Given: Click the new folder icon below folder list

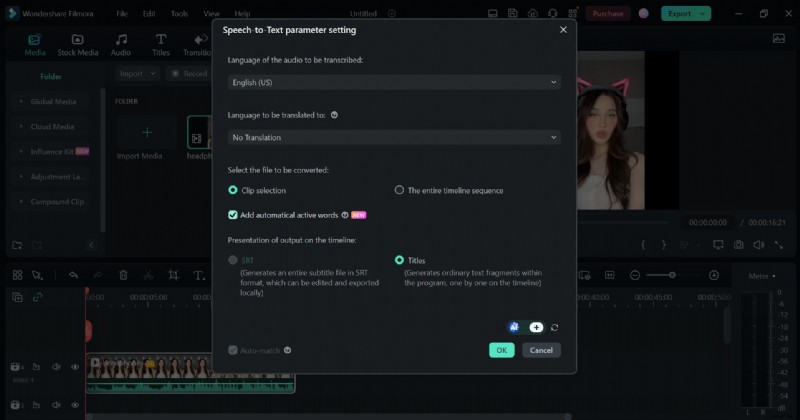Looking at the screenshot, I should pos(17,245).
